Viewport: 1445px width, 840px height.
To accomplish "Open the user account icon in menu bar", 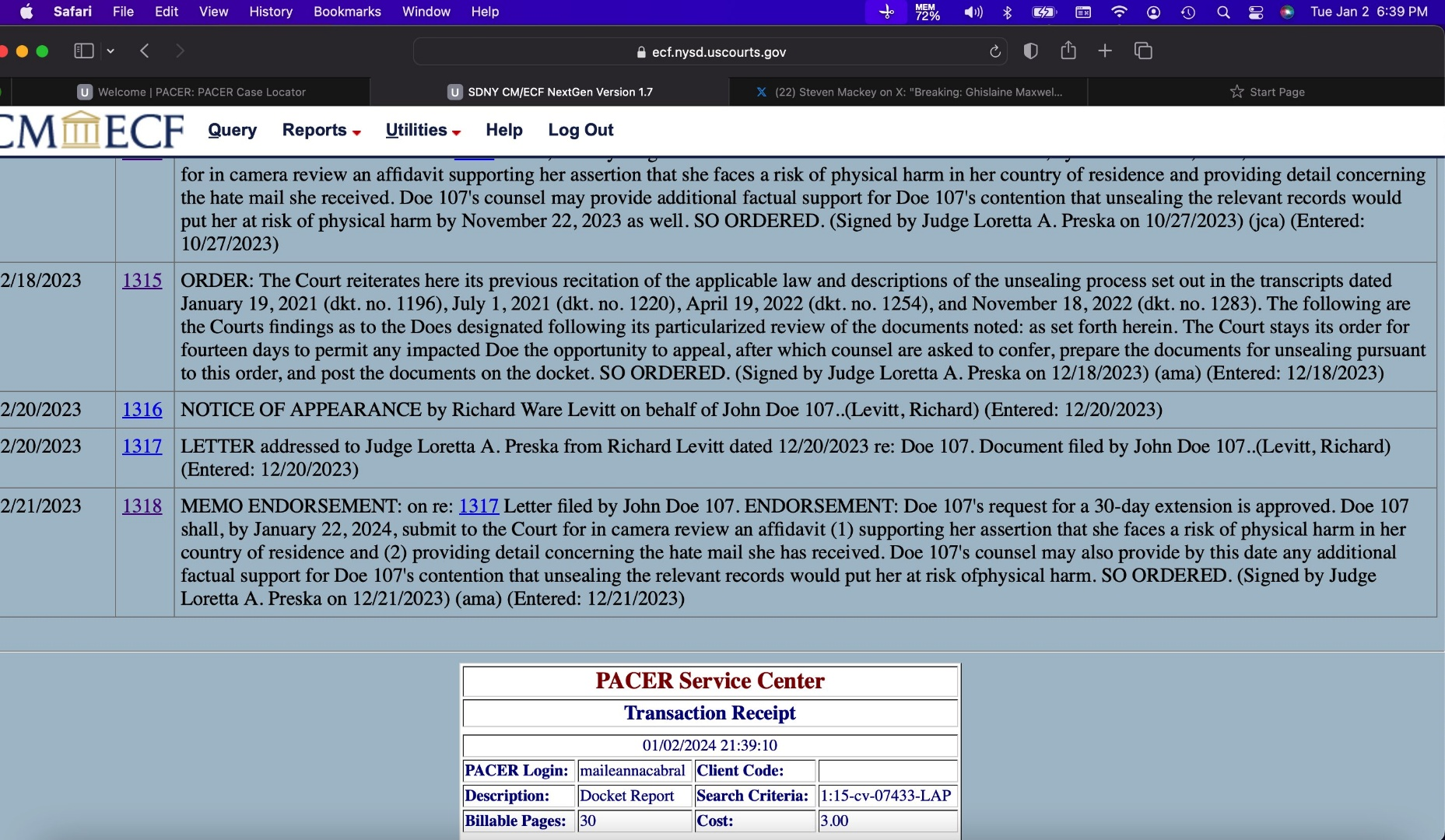I will click(1154, 12).
